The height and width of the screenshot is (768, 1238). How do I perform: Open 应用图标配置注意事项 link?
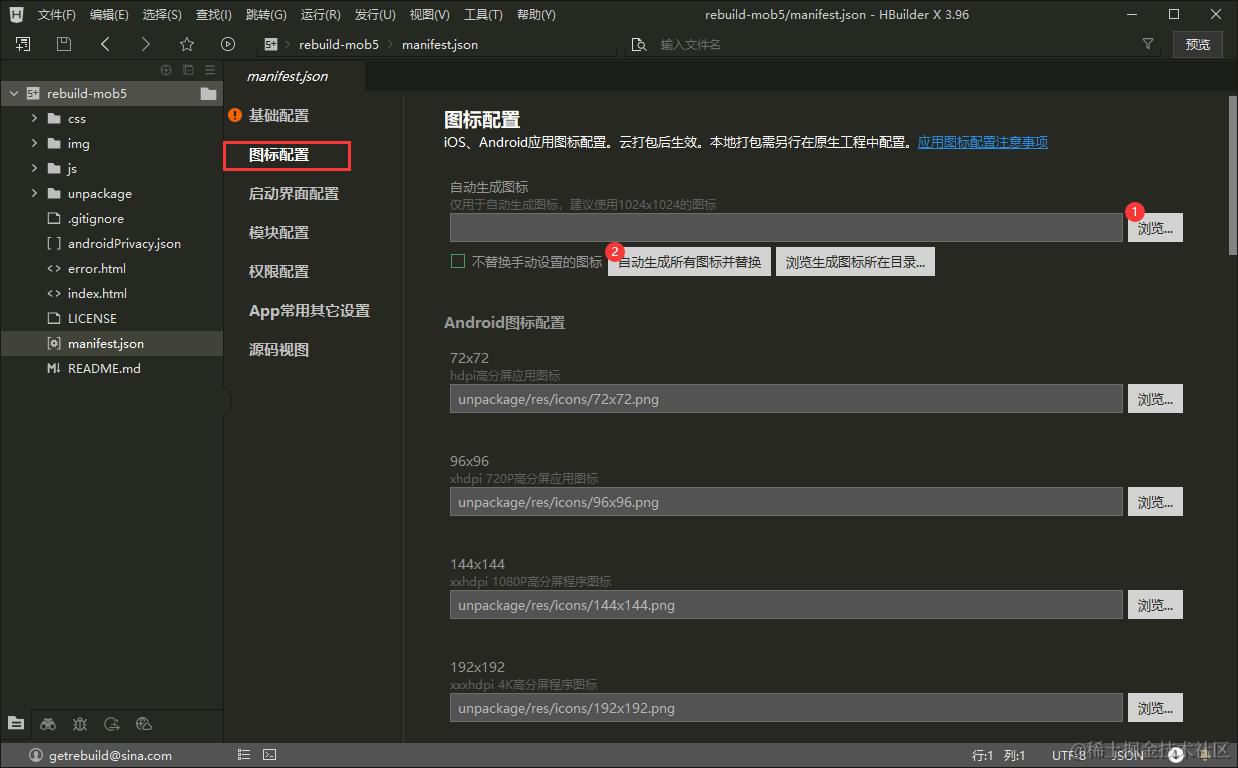(x=983, y=143)
